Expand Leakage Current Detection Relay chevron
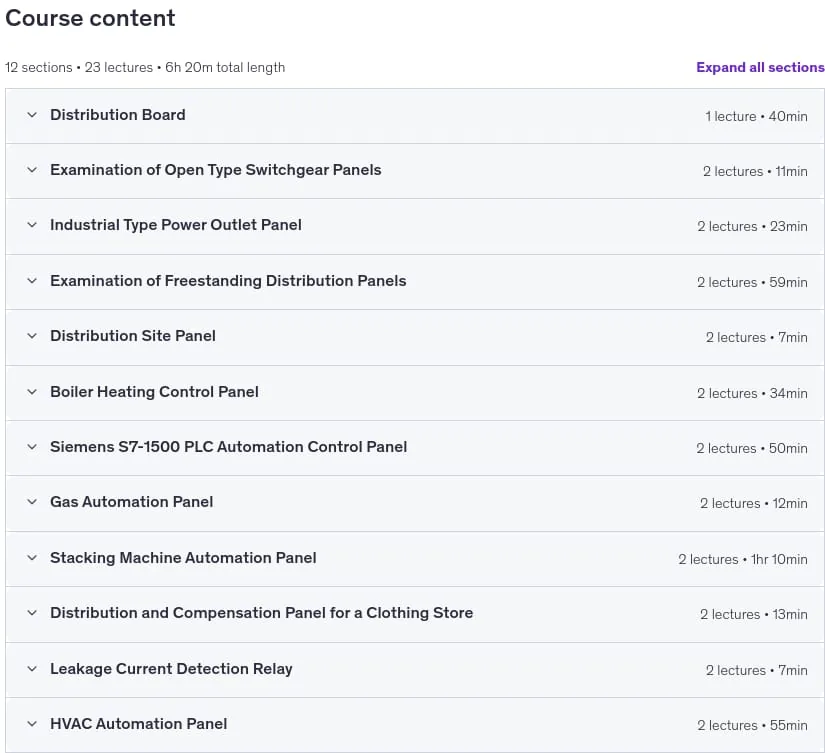The width and height of the screenshot is (825, 753). click(x=32, y=669)
